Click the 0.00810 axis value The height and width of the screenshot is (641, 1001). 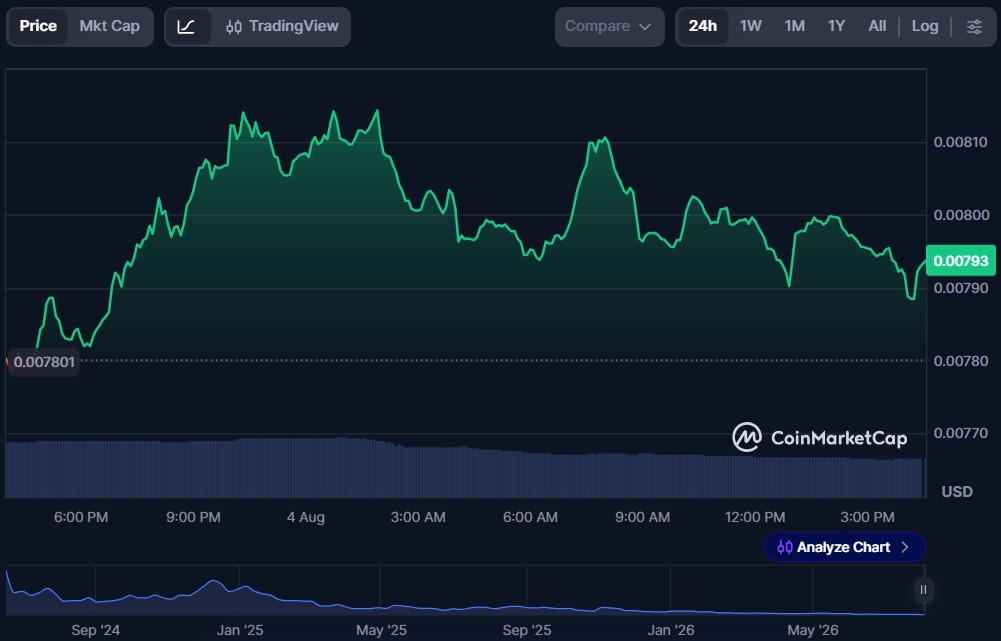pos(960,142)
